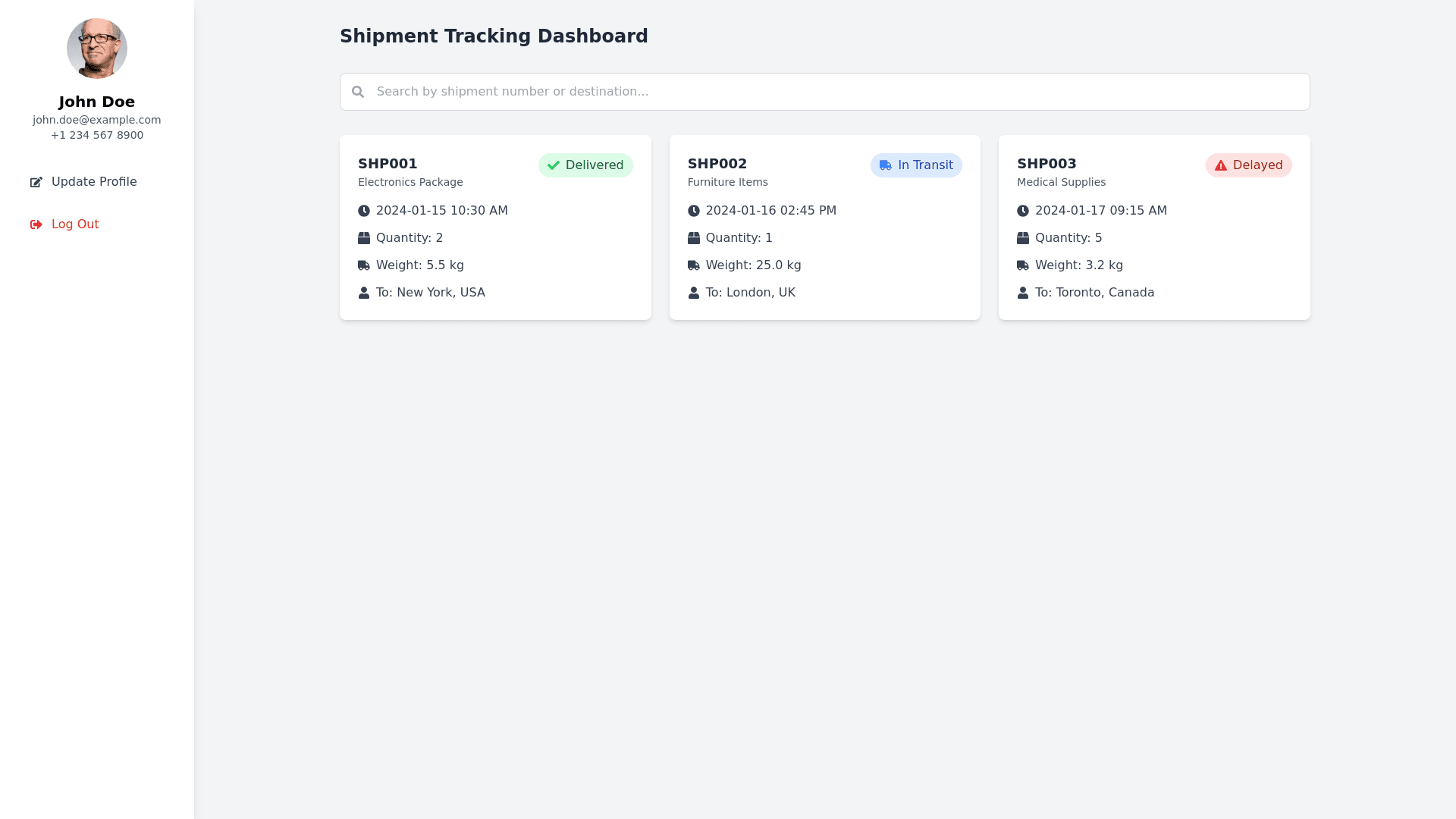This screenshot has height=819, width=1456.
Task: Open Update Profile from sidebar
Action: click(x=94, y=182)
